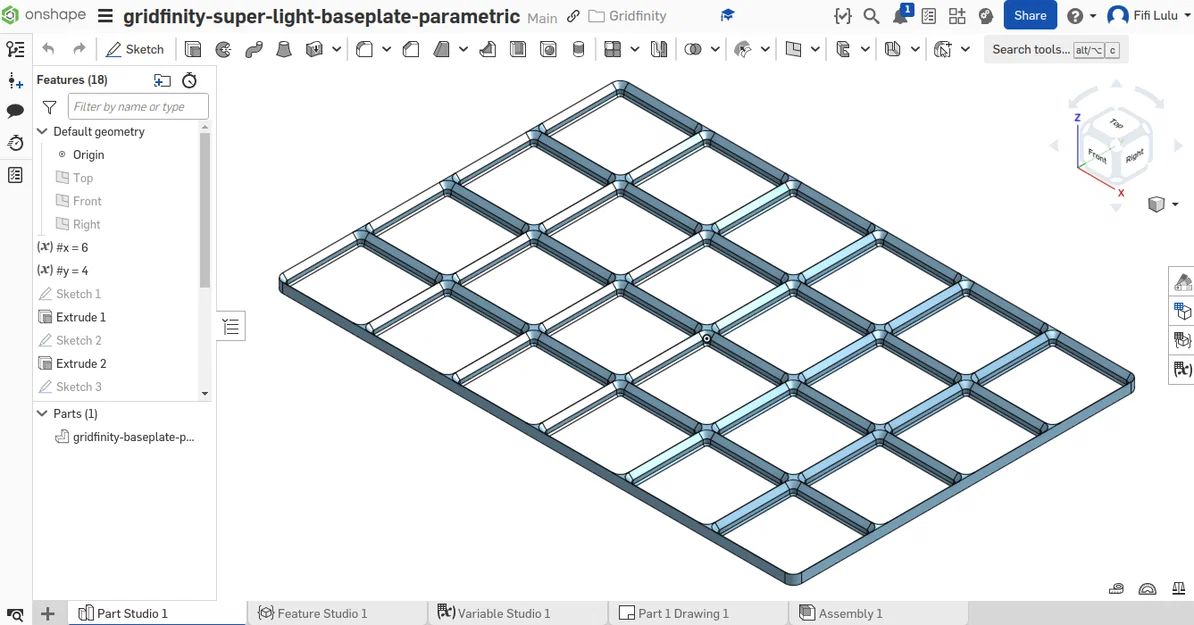Click the Share button

click(1029, 15)
